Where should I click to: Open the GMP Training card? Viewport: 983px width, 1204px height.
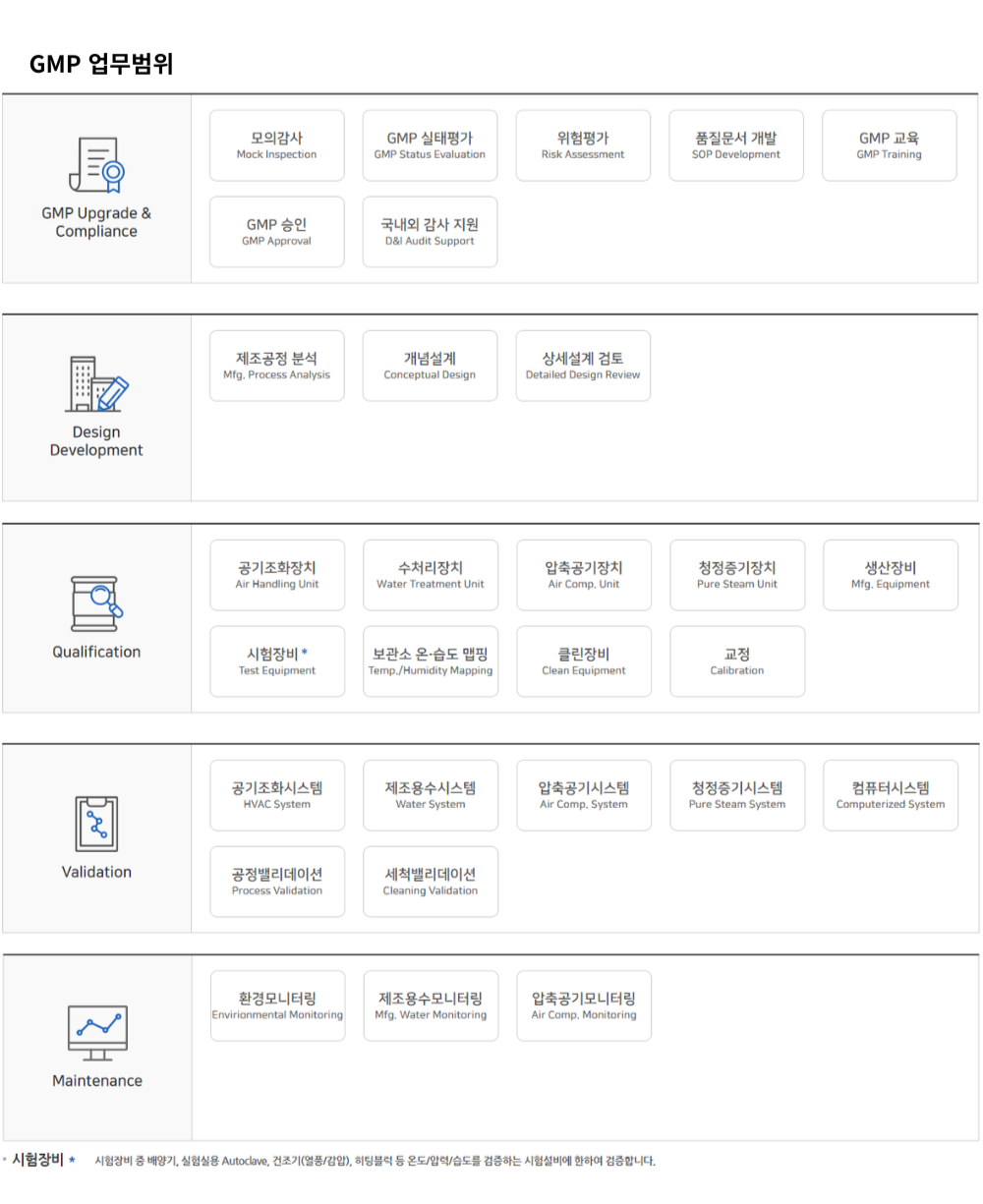pyautogui.click(x=889, y=145)
